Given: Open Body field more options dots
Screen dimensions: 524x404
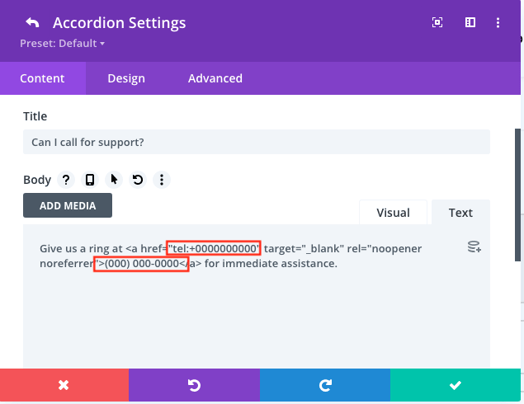Looking at the screenshot, I should tap(162, 180).
